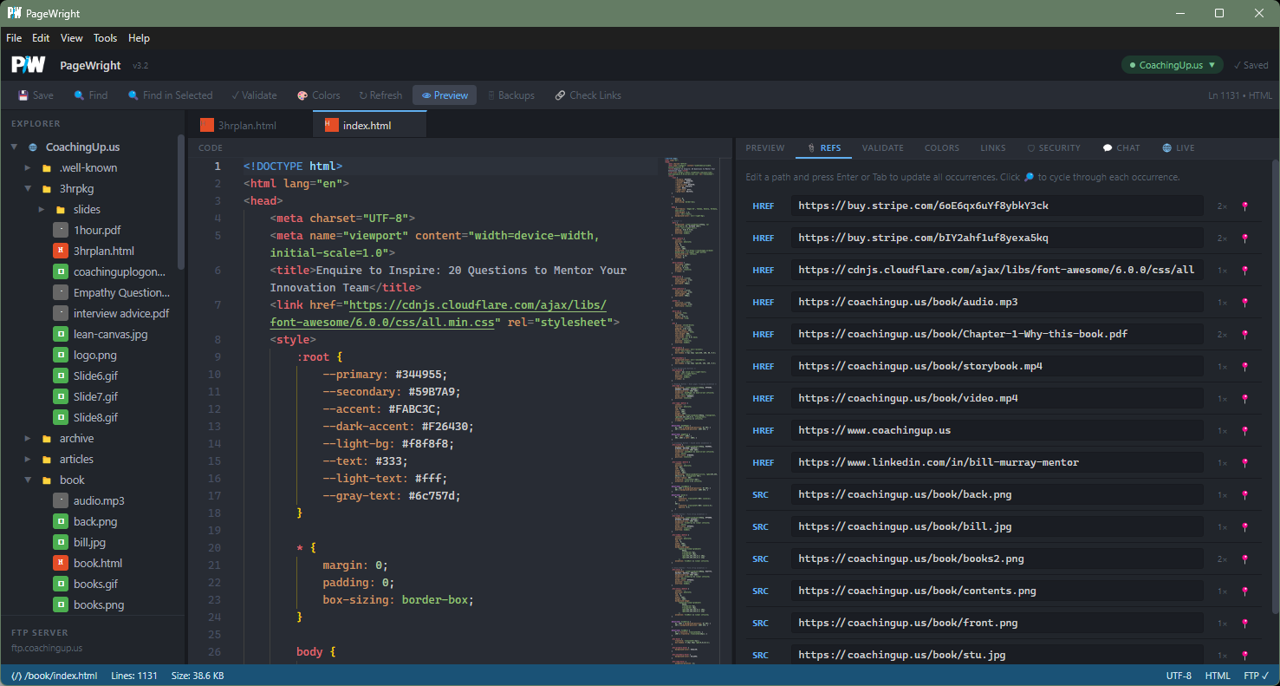Click the PageWright logo in the header

pos(27,64)
